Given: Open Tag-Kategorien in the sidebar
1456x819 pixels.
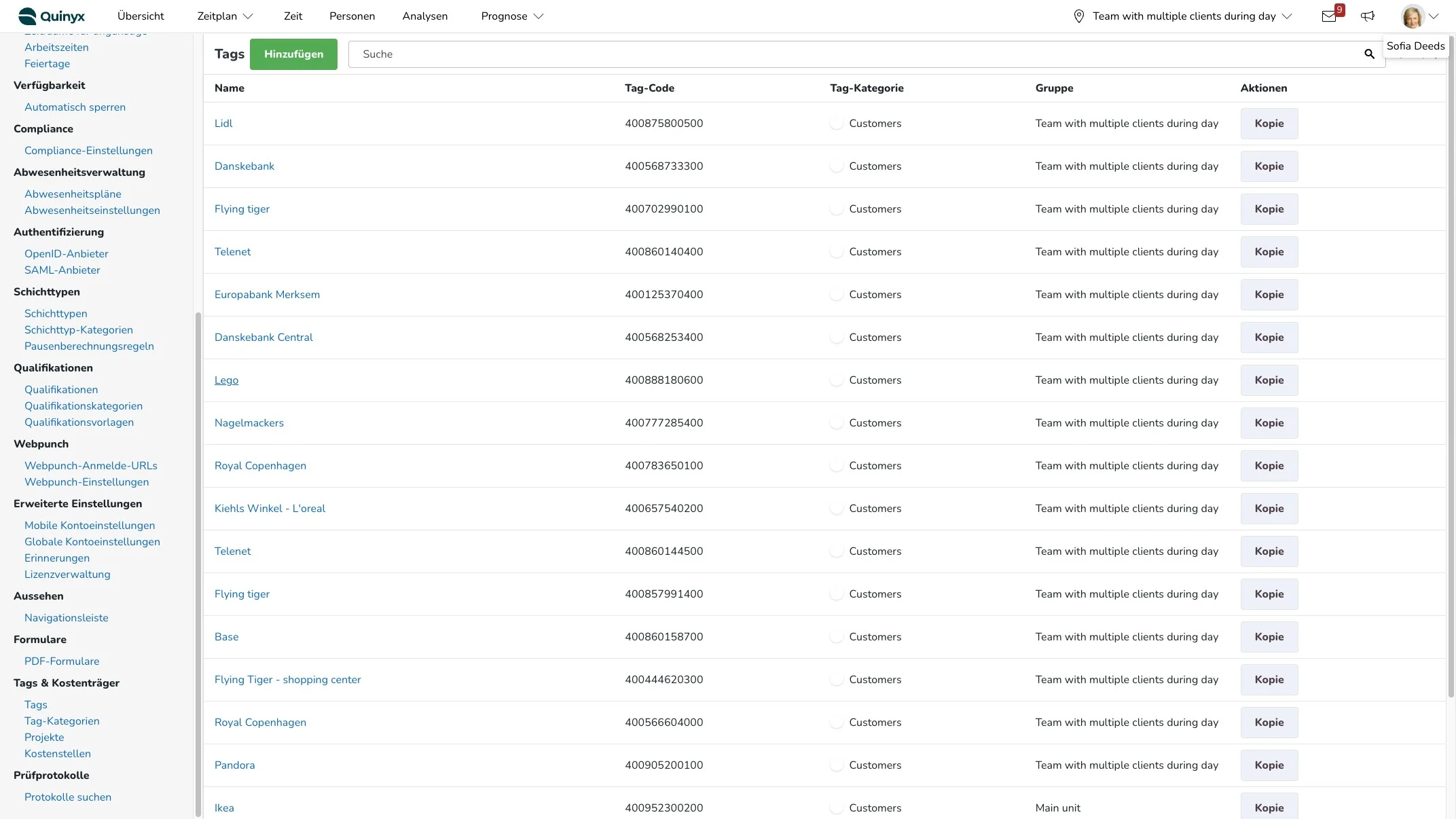Looking at the screenshot, I should [x=62, y=721].
